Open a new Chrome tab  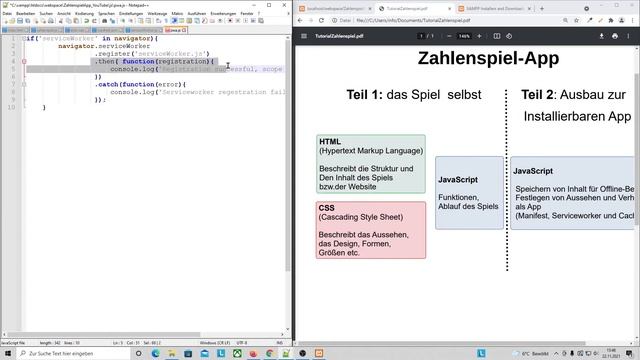(542, 8)
